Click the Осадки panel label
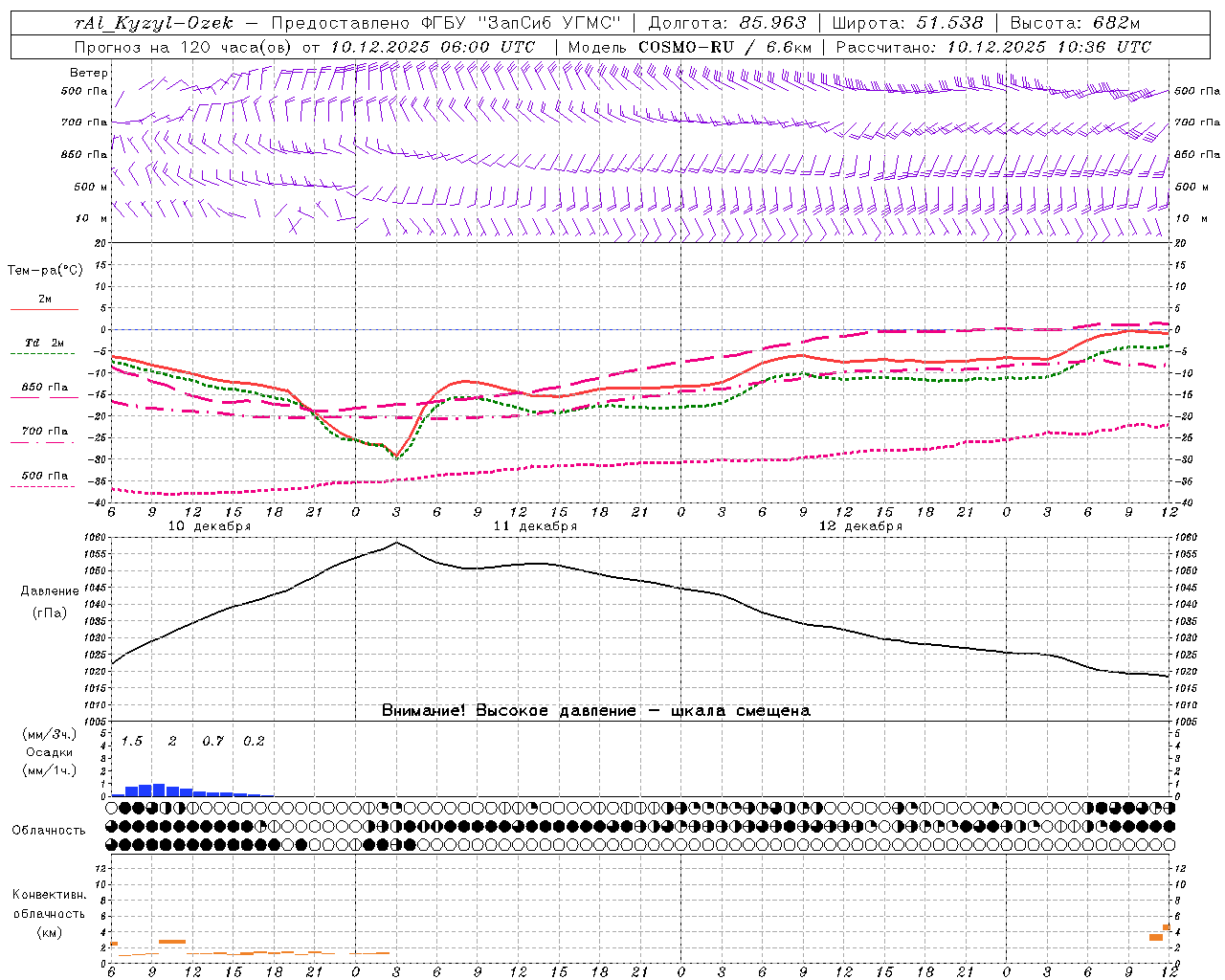The width and height of the screenshot is (1225, 980). 50,752
